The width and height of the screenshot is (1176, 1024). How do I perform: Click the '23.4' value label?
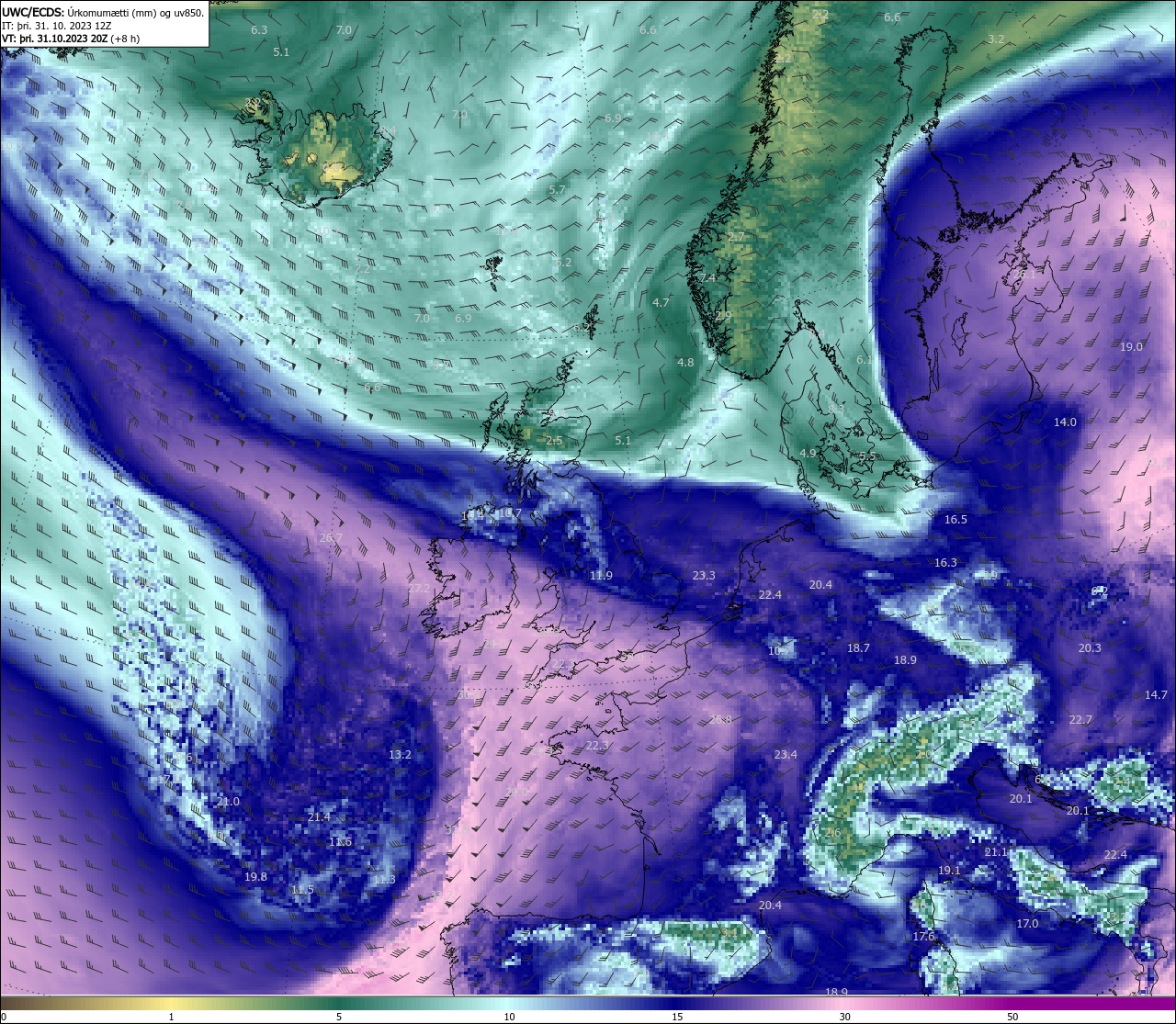[x=786, y=755]
